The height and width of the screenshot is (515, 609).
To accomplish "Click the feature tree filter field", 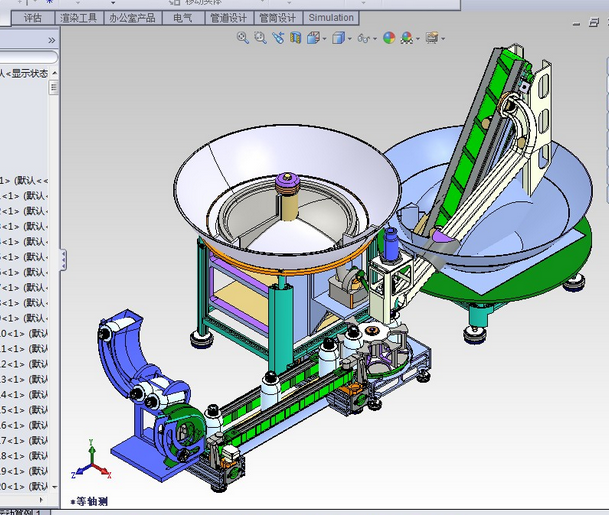I will [28, 57].
